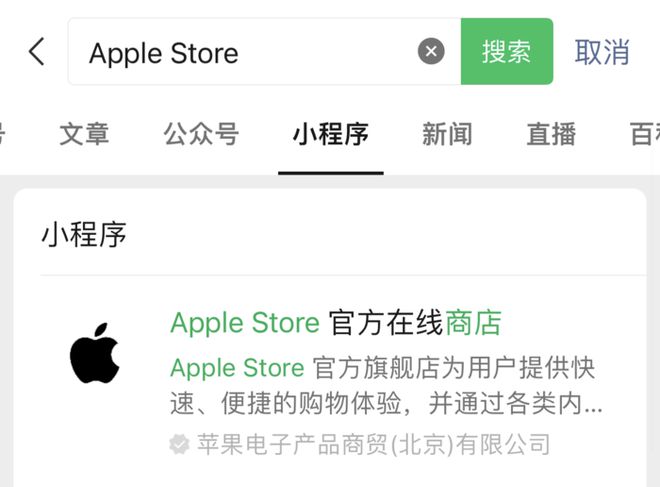The width and height of the screenshot is (660, 487).
Task: Select the 小程序 tab
Action: pos(331,134)
